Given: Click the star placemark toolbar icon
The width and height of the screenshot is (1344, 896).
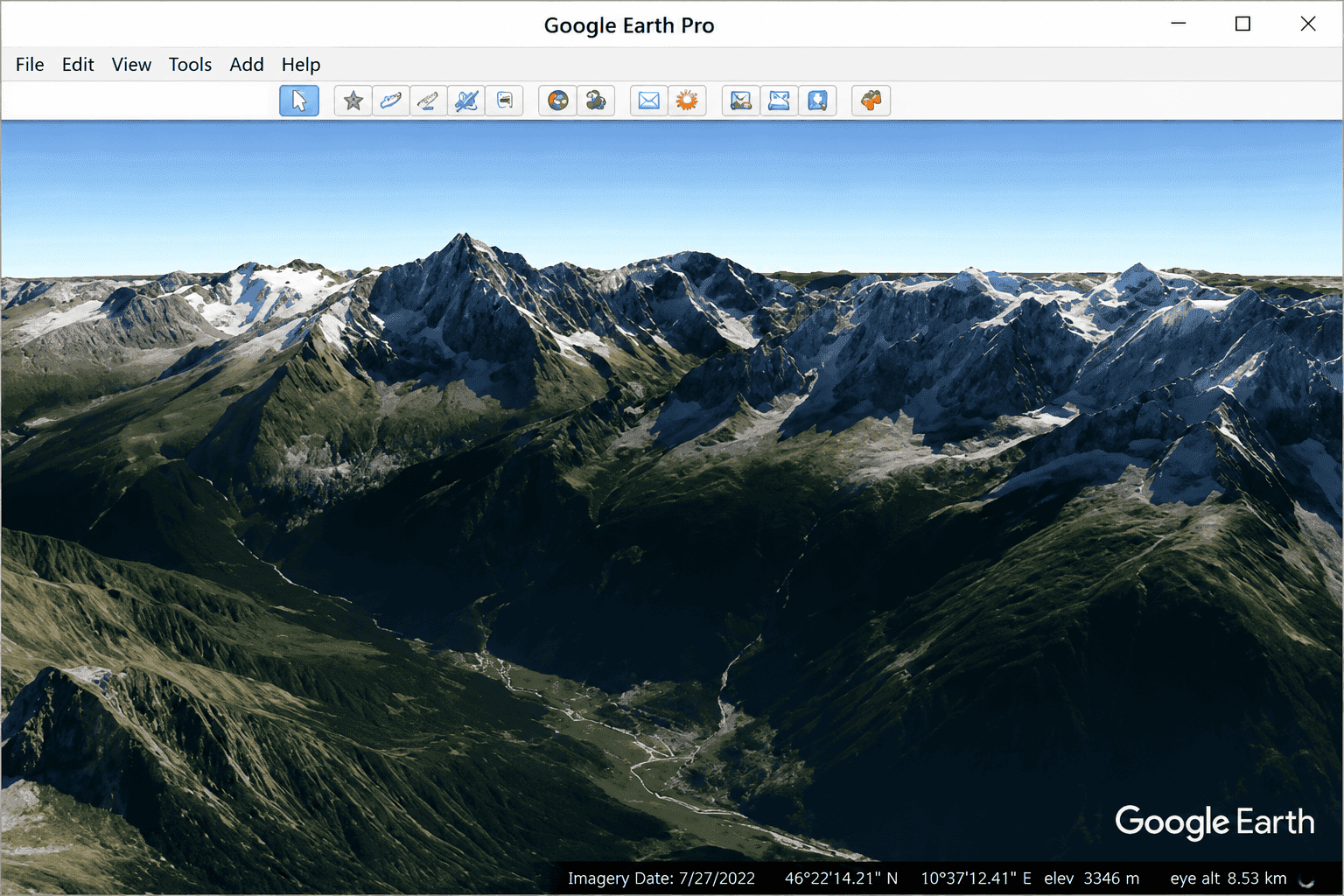Looking at the screenshot, I should pos(353,101).
